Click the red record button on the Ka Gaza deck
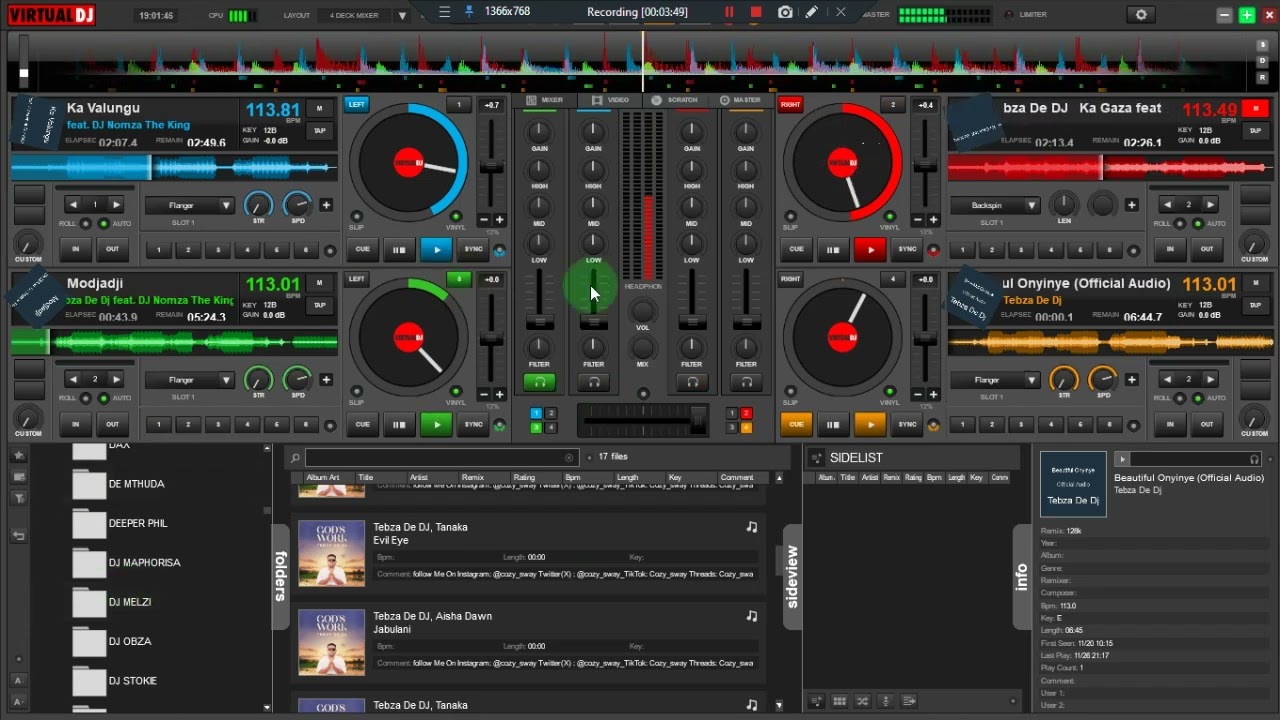This screenshot has height=720, width=1280. pos(1255,109)
